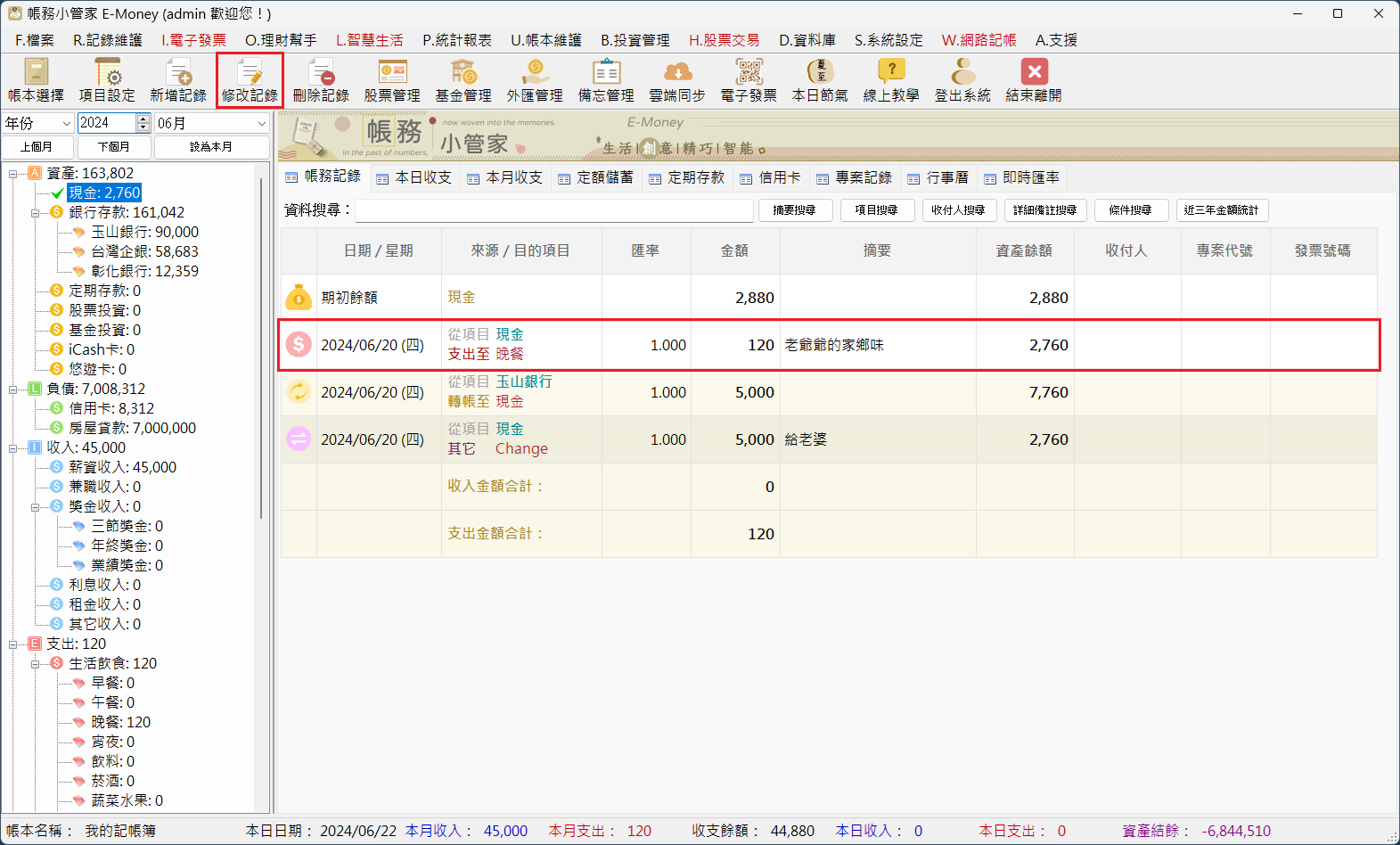Collapse the 收入 tree node
1400x845 pixels.
click(x=13, y=447)
